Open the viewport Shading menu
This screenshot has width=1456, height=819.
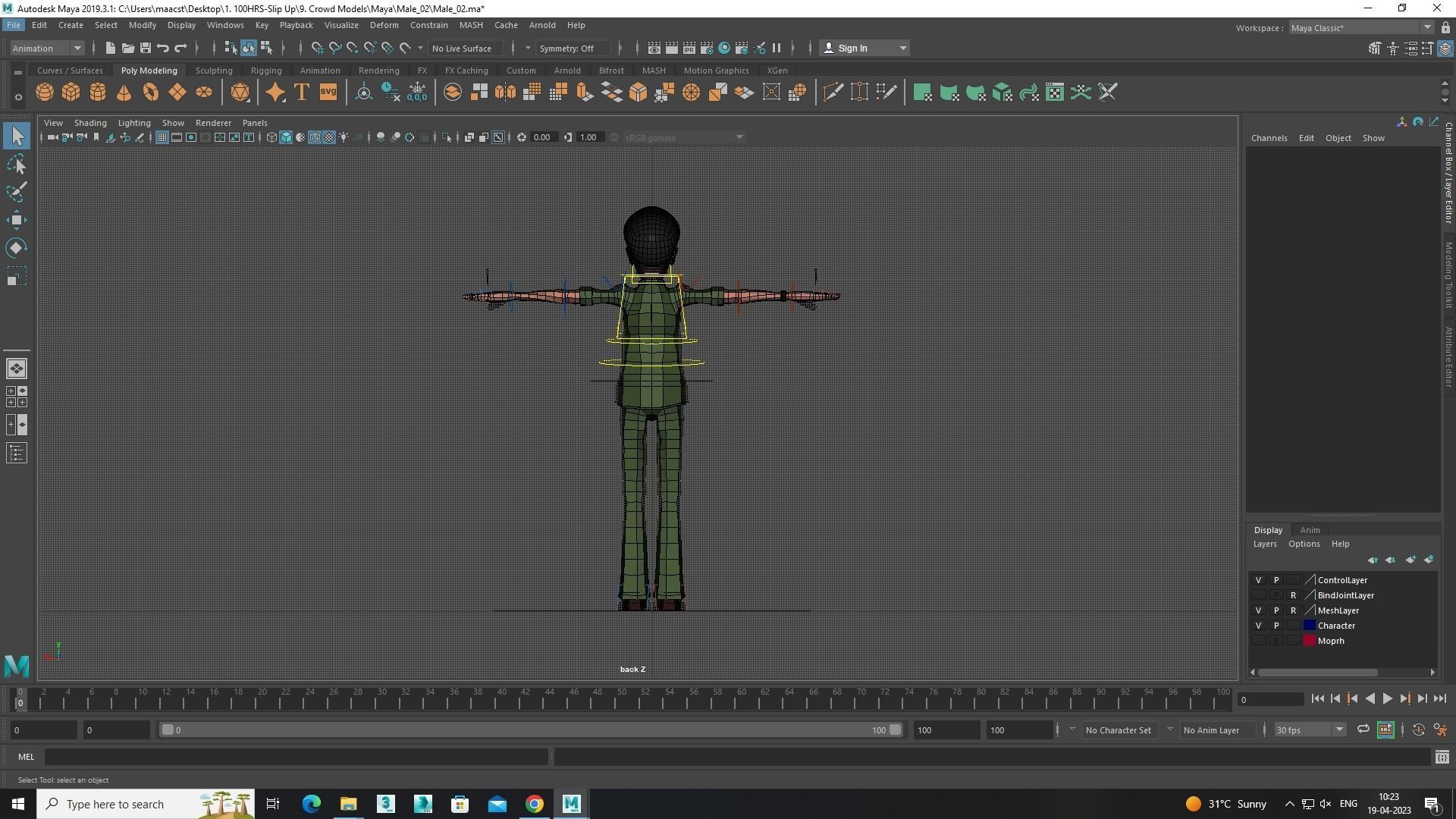point(90,123)
